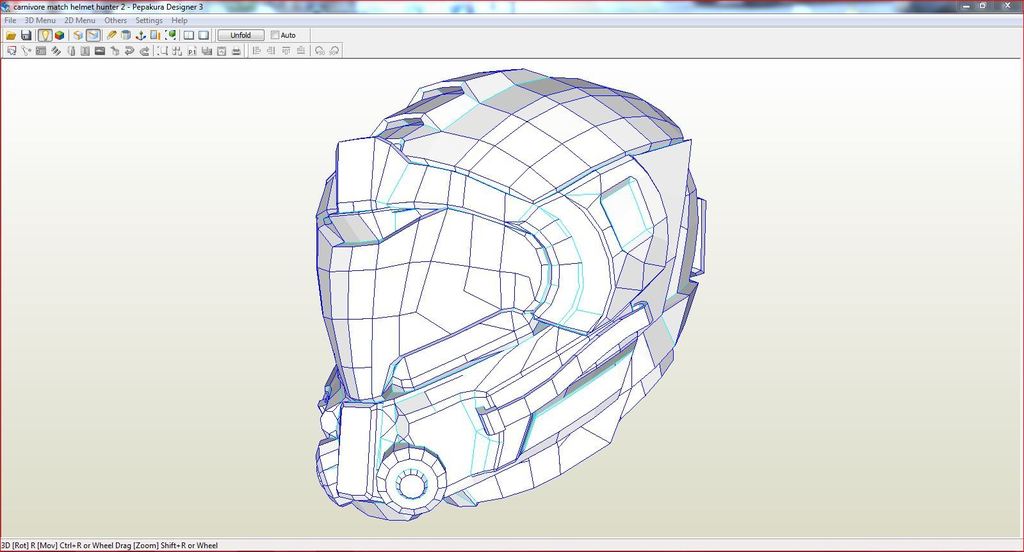Enable the Auto checkbox
The height and width of the screenshot is (552, 1024).
(276, 35)
